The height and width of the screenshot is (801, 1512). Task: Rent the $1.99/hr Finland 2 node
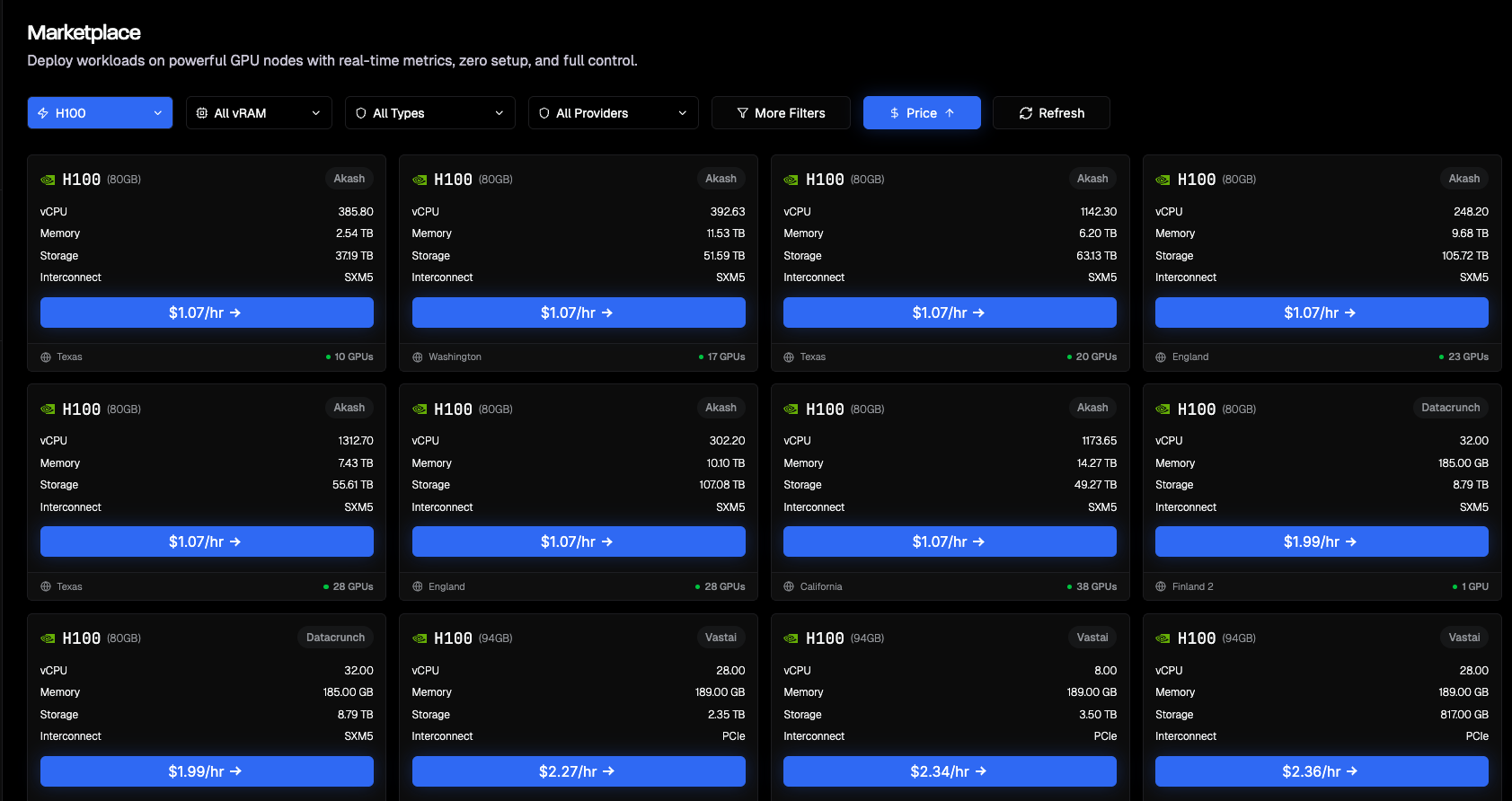click(x=1322, y=541)
